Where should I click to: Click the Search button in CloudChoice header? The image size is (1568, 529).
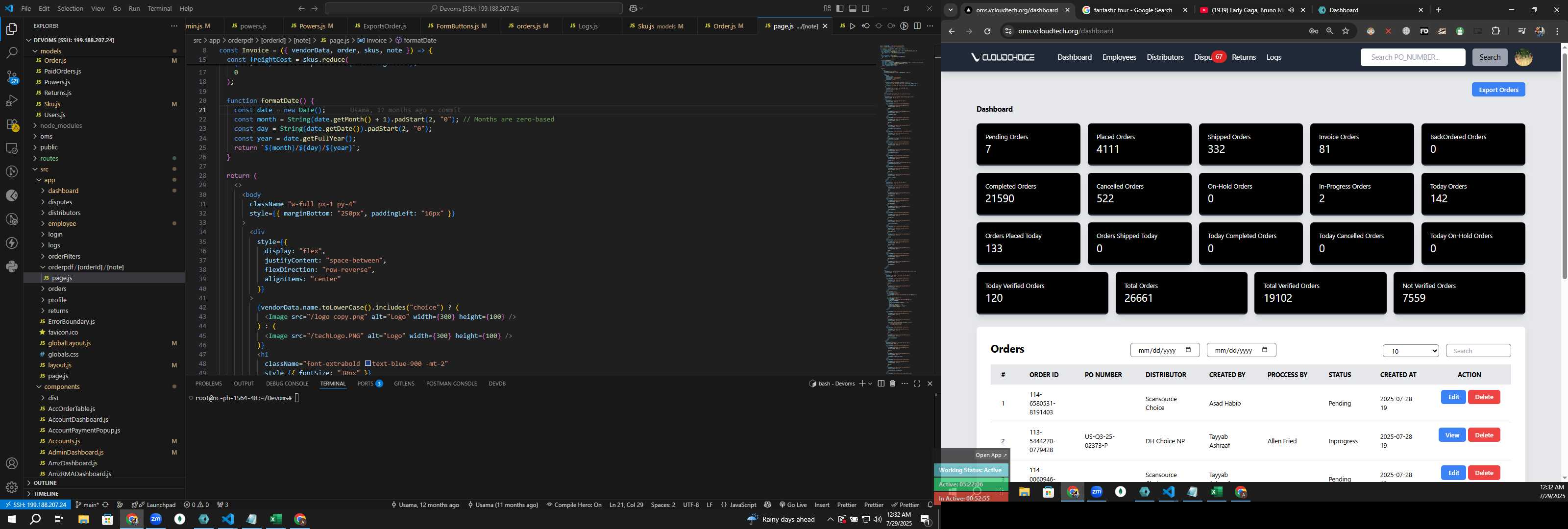(1490, 57)
